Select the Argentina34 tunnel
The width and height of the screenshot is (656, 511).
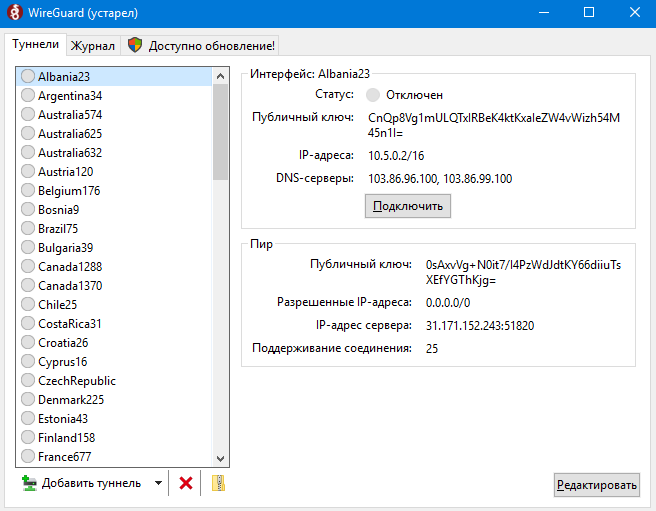[x=114, y=96]
